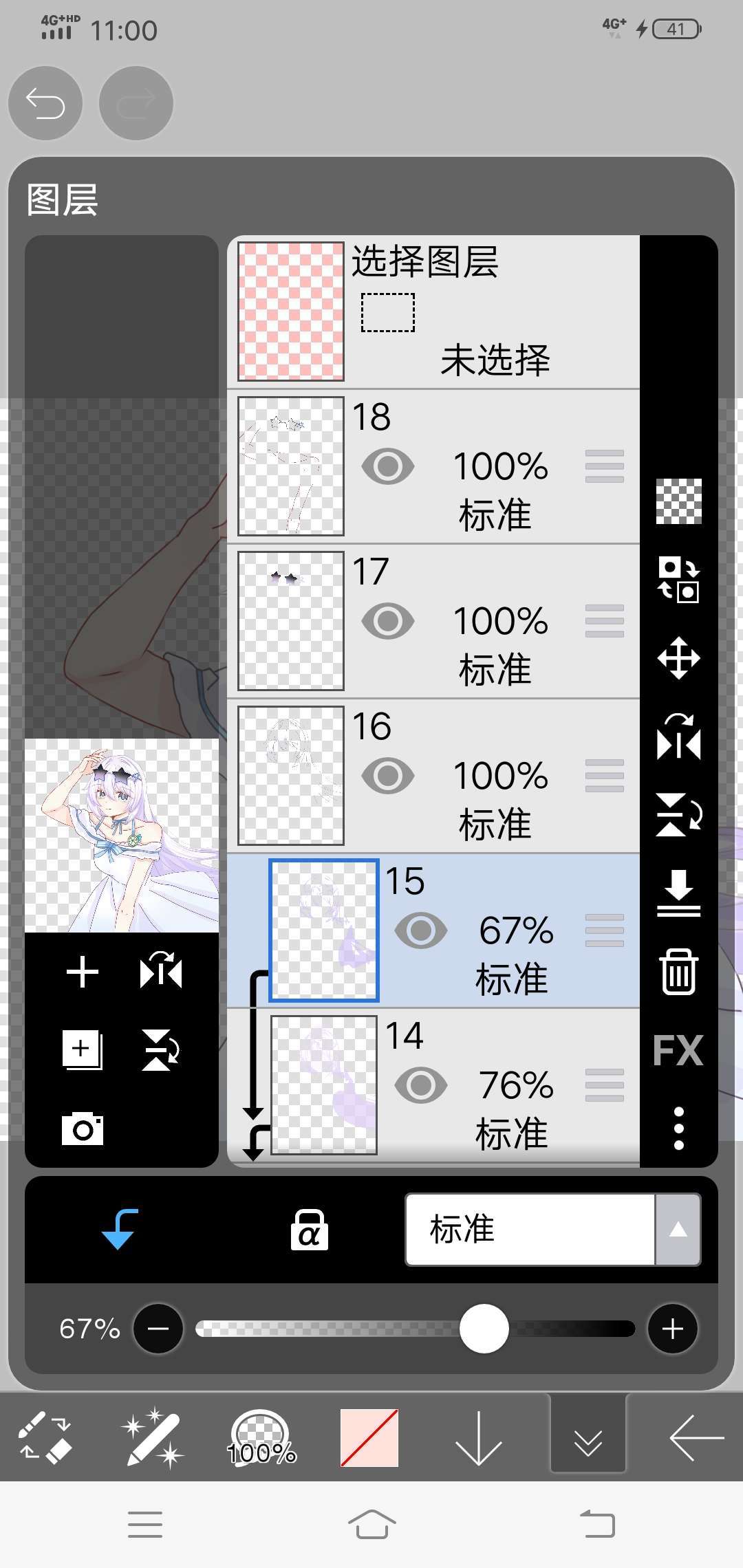Screen dimensions: 743x1568
Task: Open camera to import a photo layer
Action: 83,1129
